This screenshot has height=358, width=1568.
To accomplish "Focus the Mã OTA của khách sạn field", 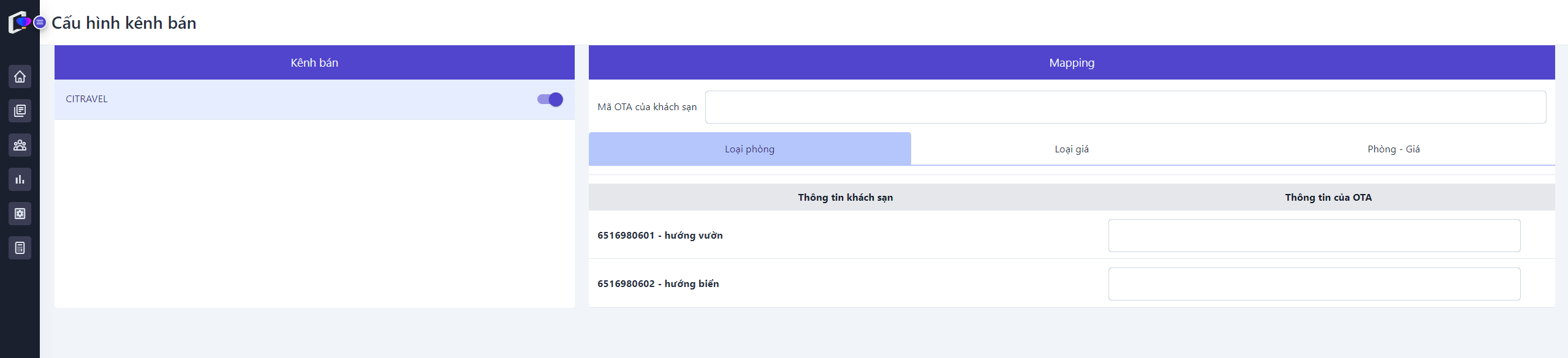I will 1126,107.
